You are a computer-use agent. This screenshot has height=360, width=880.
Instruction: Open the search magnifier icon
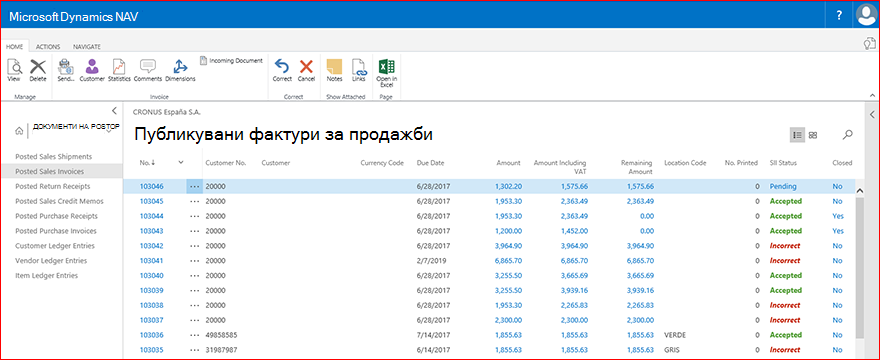pyautogui.click(x=847, y=135)
